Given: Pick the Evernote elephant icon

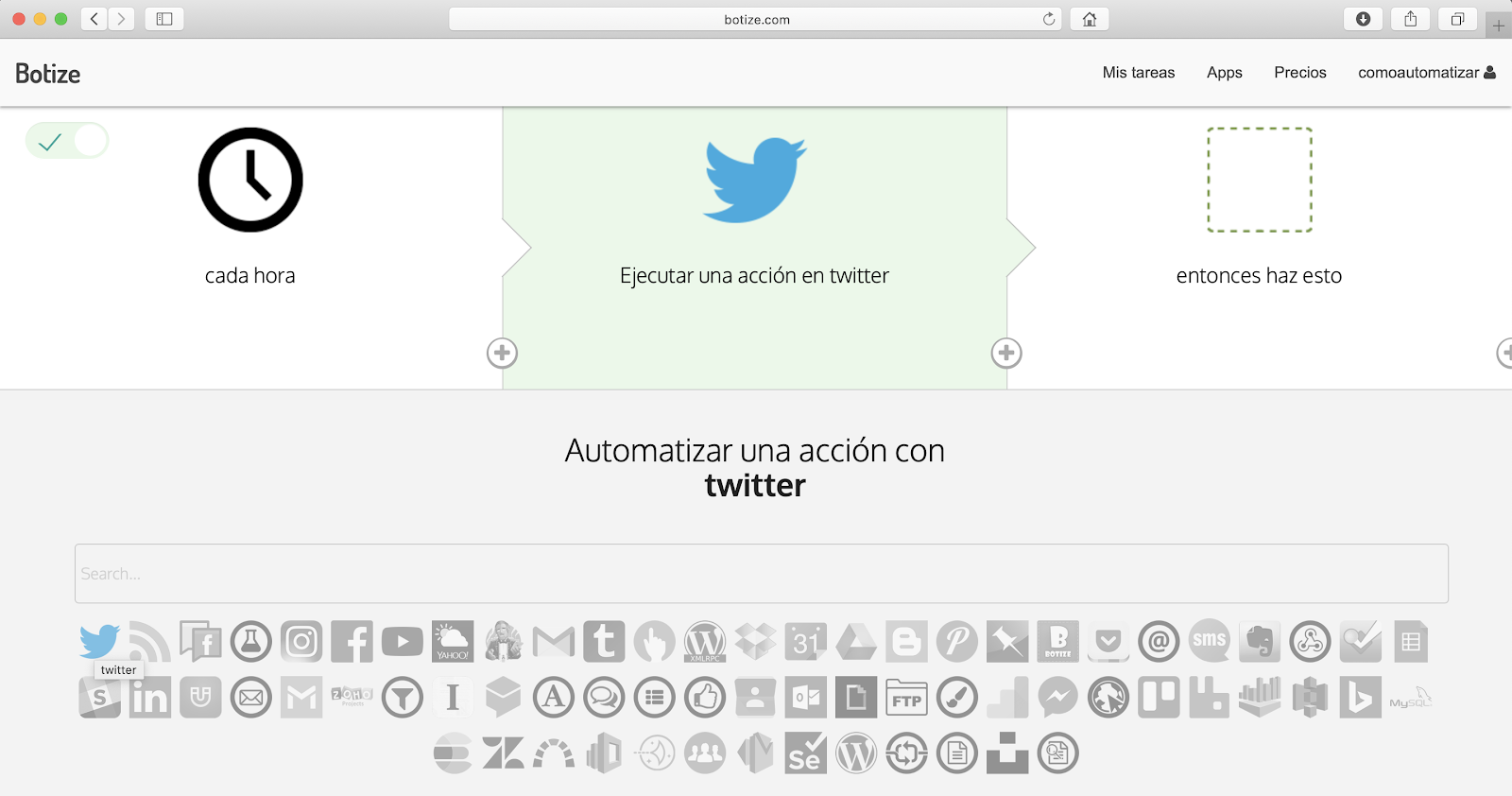Looking at the screenshot, I should pyautogui.click(x=1260, y=642).
